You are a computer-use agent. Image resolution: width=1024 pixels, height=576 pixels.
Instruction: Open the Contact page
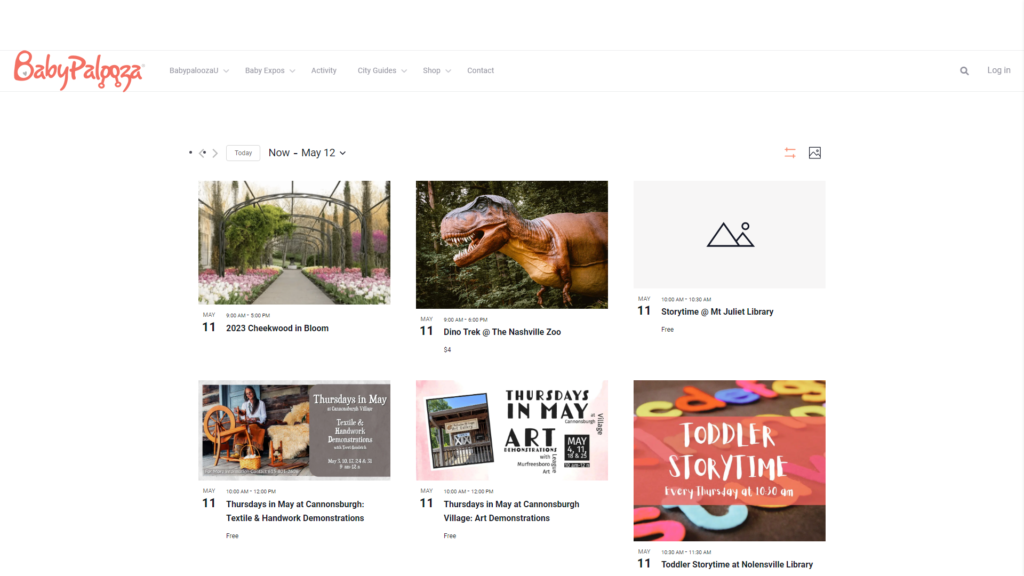480,71
